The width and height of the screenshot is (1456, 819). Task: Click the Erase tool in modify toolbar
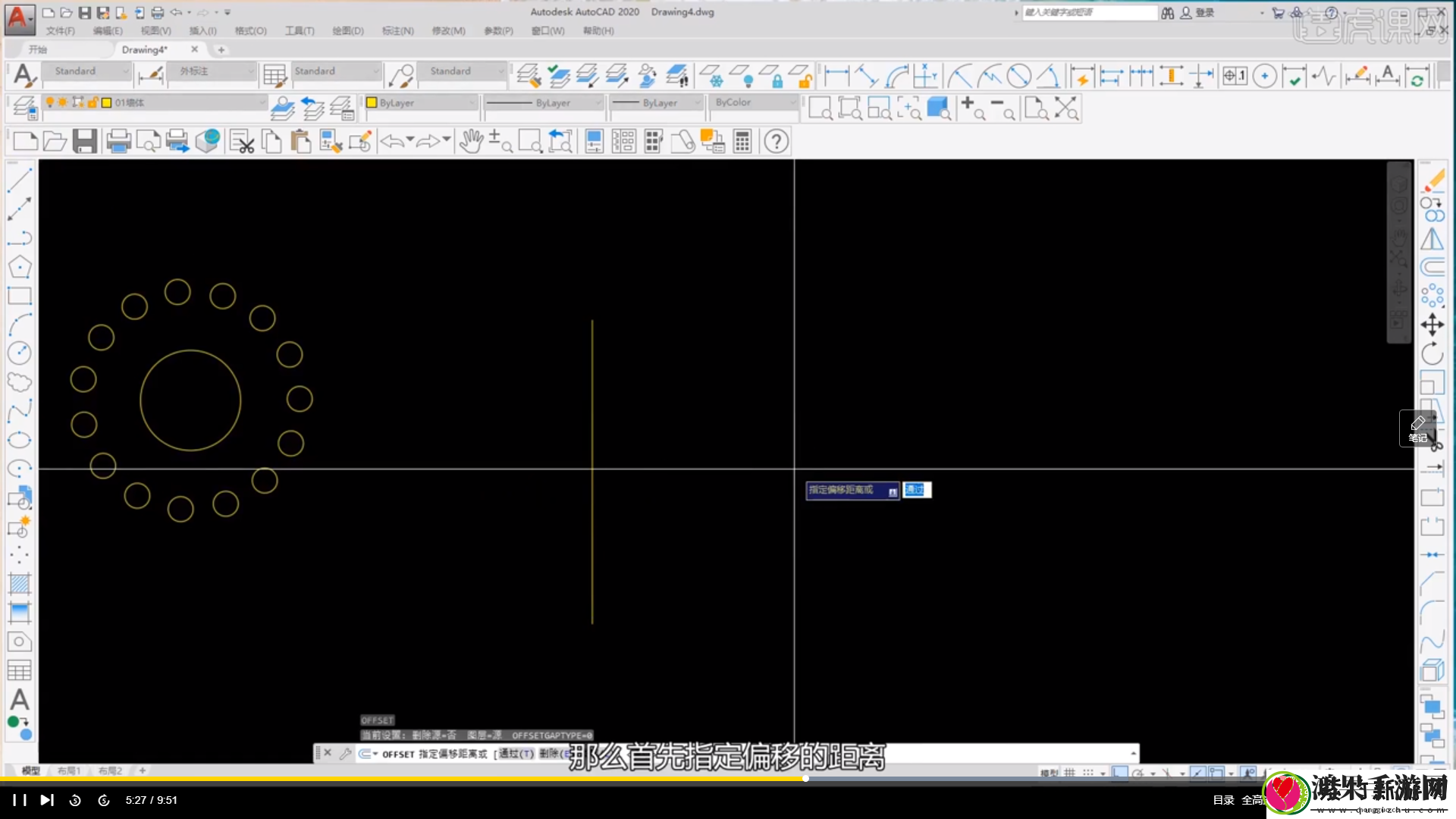(1432, 180)
